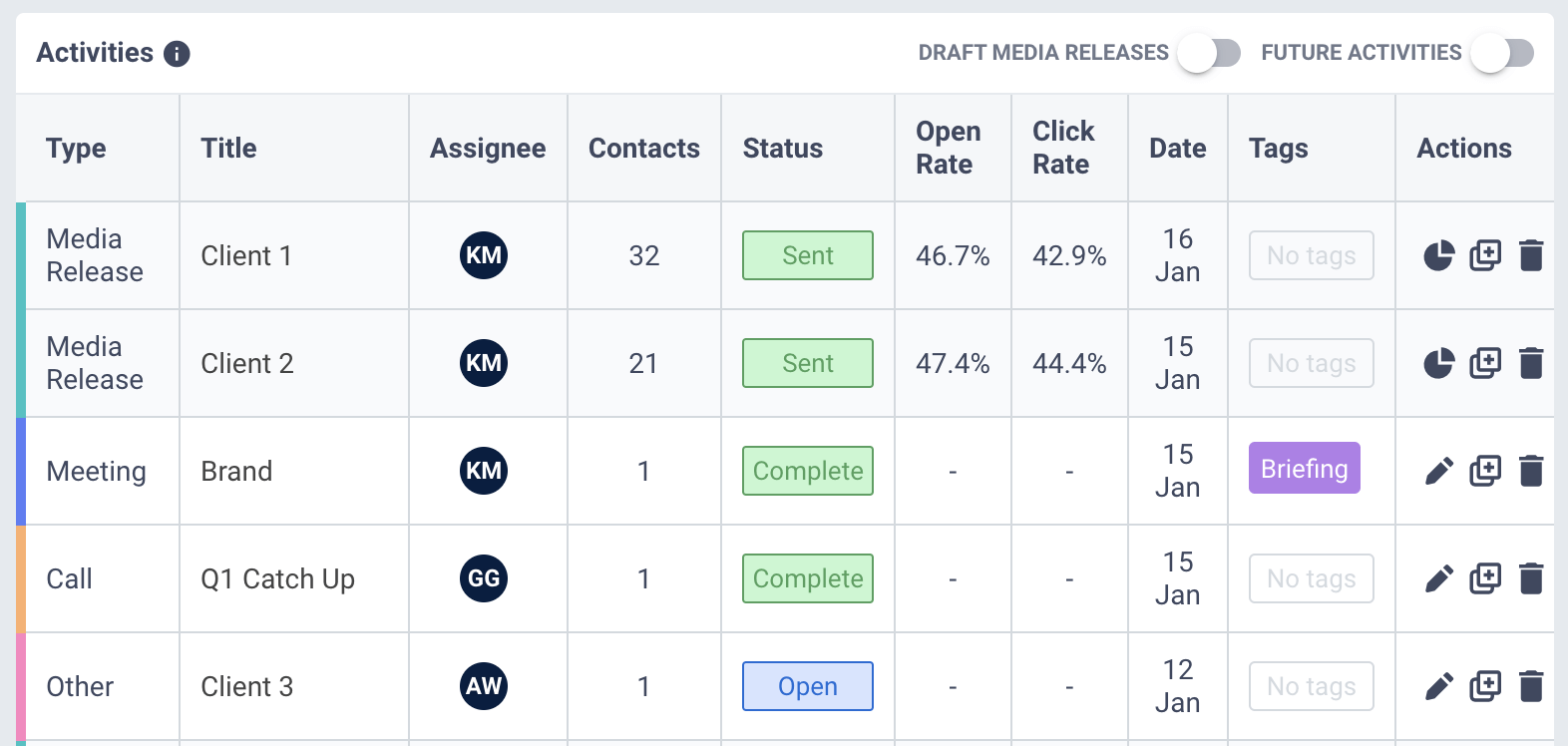The height and width of the screenshot is (746, 1568).
Task: Edit the Client 3 activity
Action: (1437, 686)
